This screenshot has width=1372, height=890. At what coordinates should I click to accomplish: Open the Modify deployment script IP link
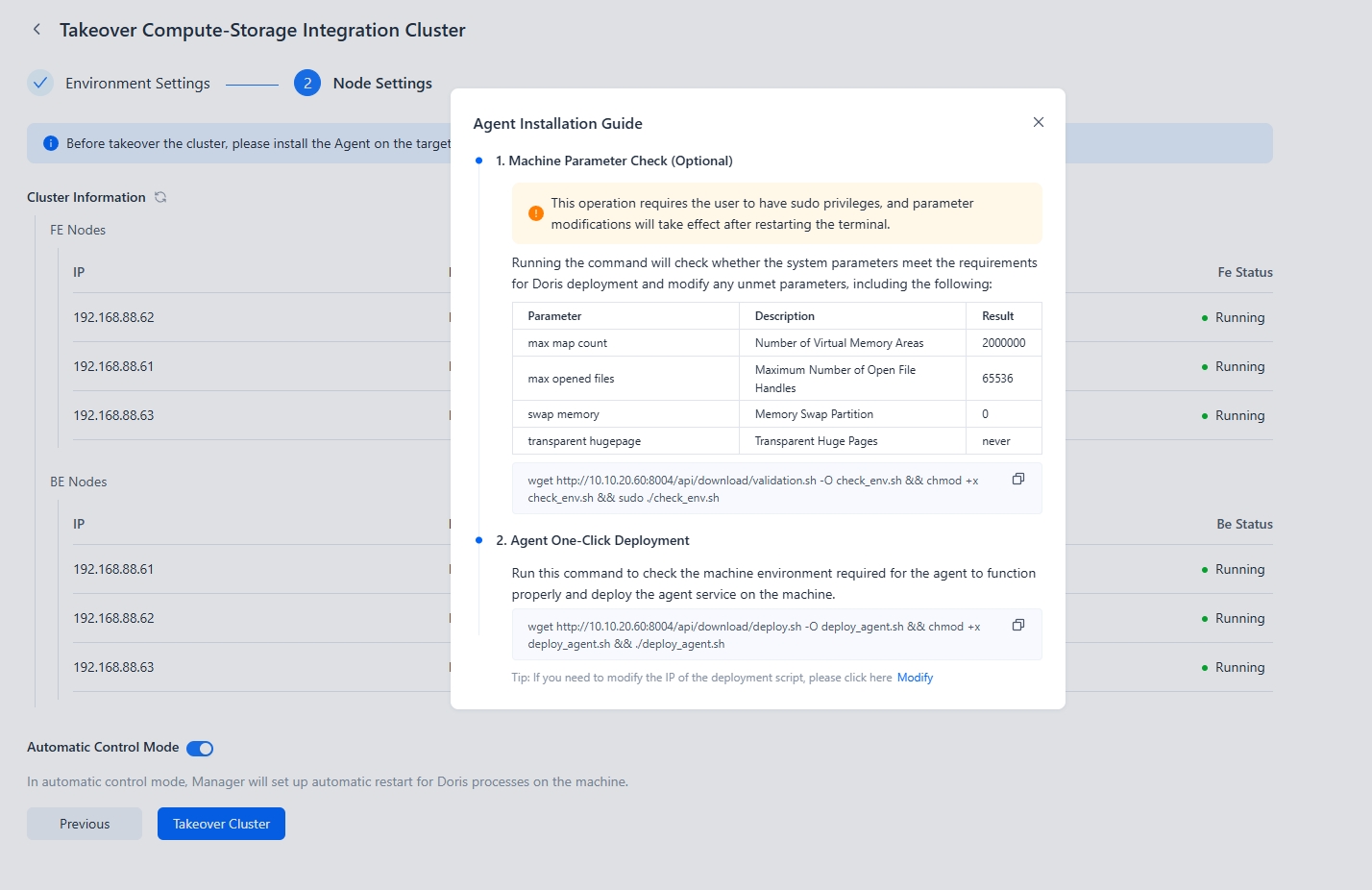point(915,678)
